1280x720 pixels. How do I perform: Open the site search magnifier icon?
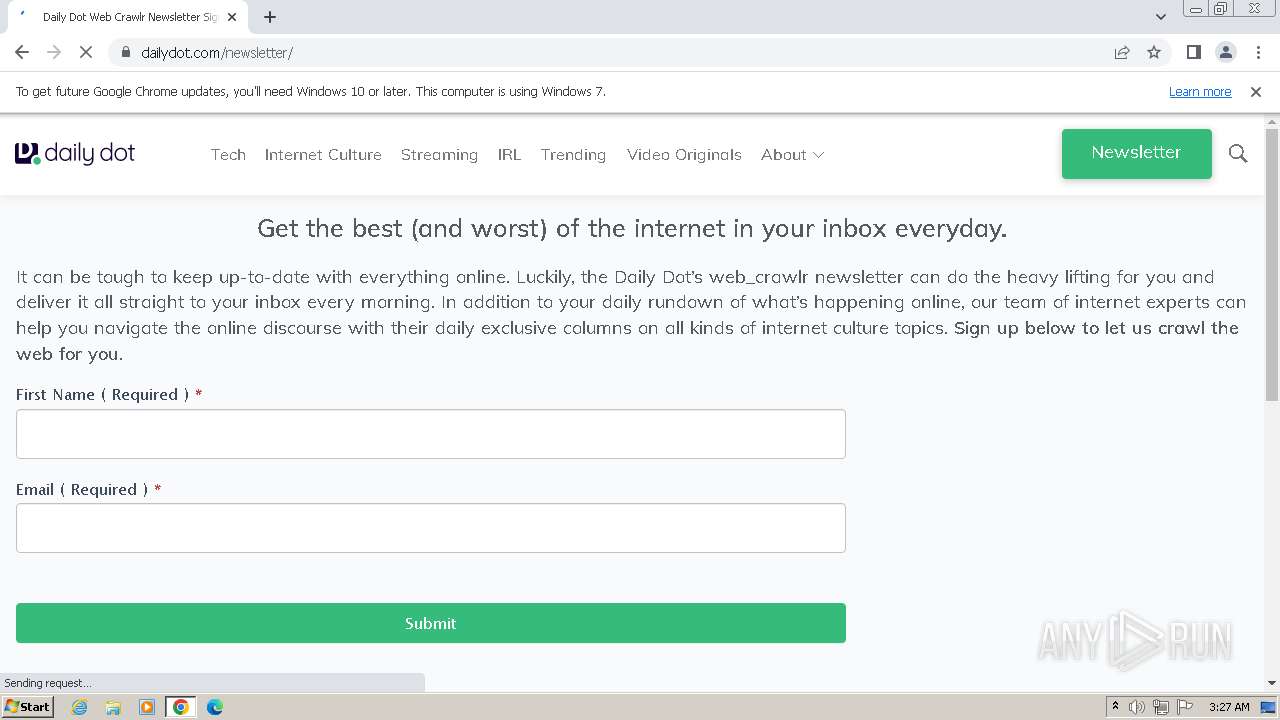point(1238,154)
